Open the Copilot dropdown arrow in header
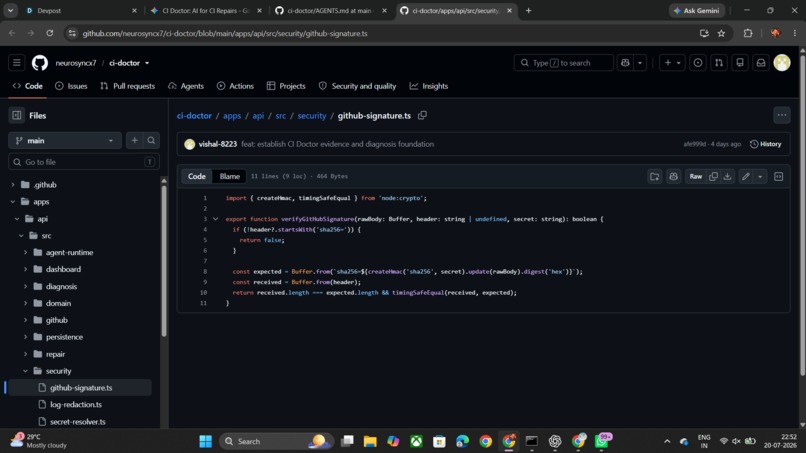The width and height of the screenshot is (806, 453). click(x=640, y=63)
